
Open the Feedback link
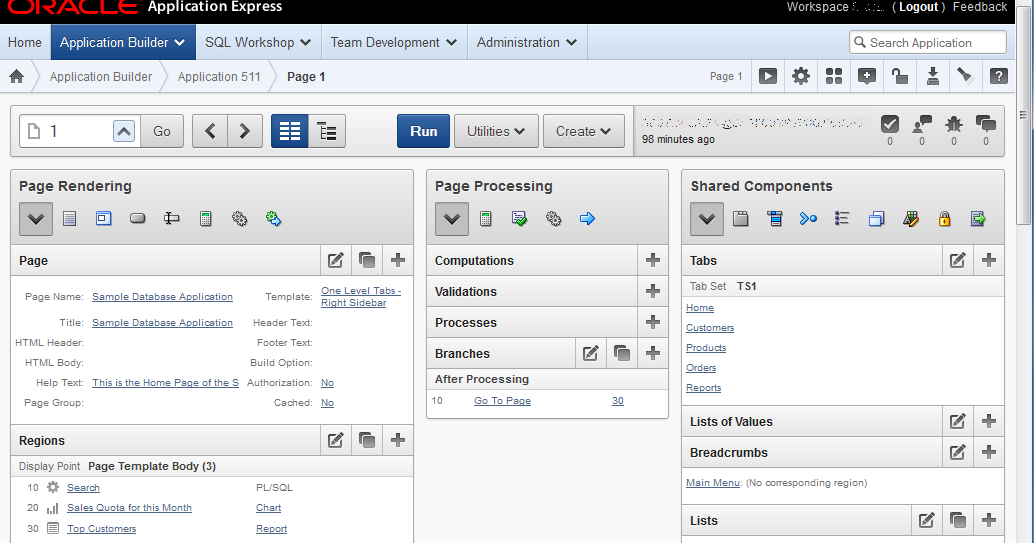[x=980, y=7]
